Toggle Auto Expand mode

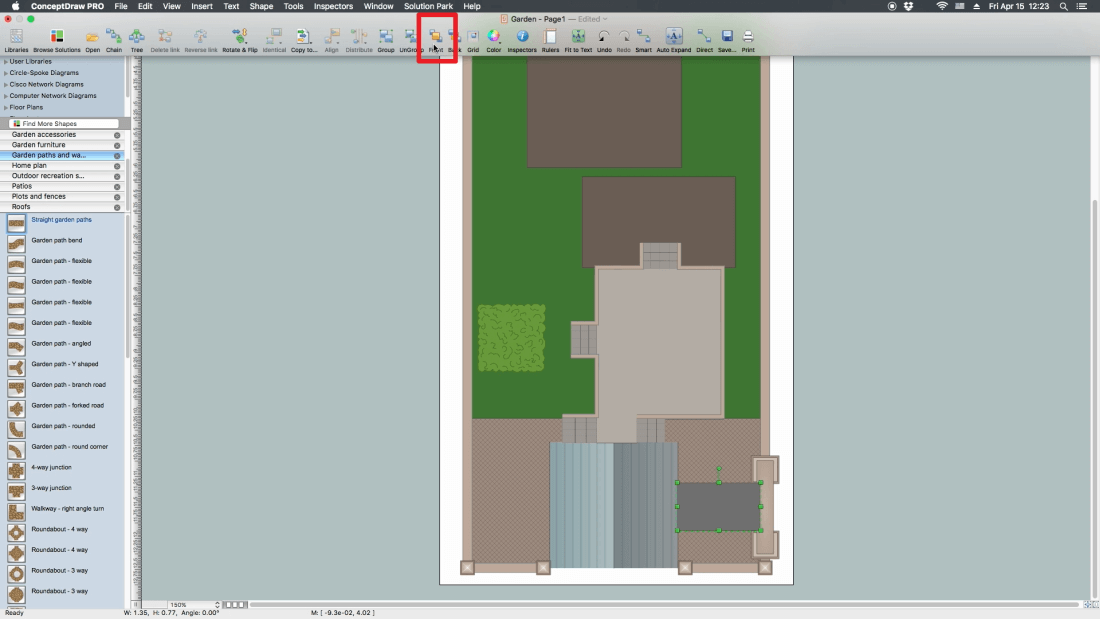pyautogui.click(x=674, y=37)
